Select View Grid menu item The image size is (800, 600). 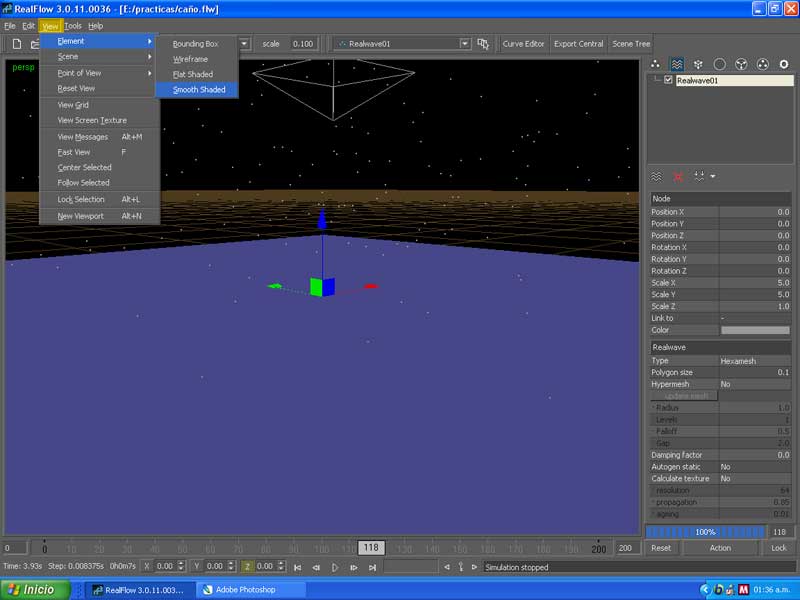tap(100, 105)
